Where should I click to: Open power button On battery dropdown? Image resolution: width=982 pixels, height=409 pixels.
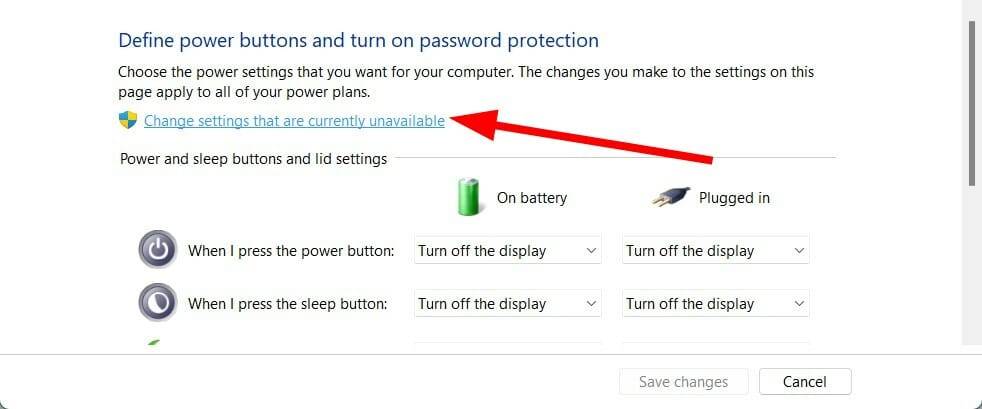coord(508,250)
